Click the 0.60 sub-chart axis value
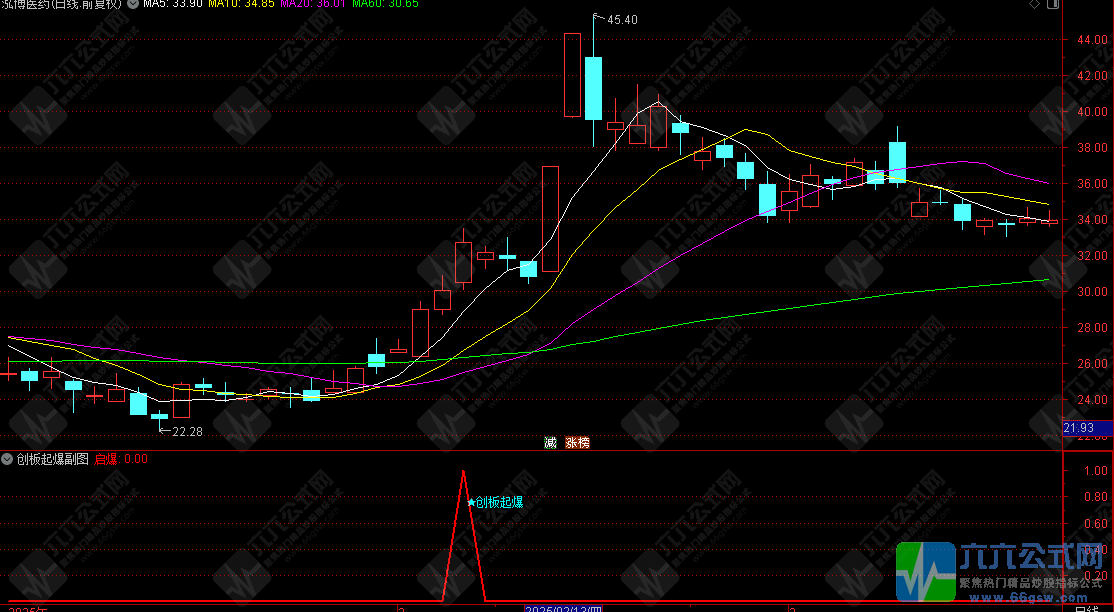This screenshot has width=1114, height=612. (x=1096, y=524)
